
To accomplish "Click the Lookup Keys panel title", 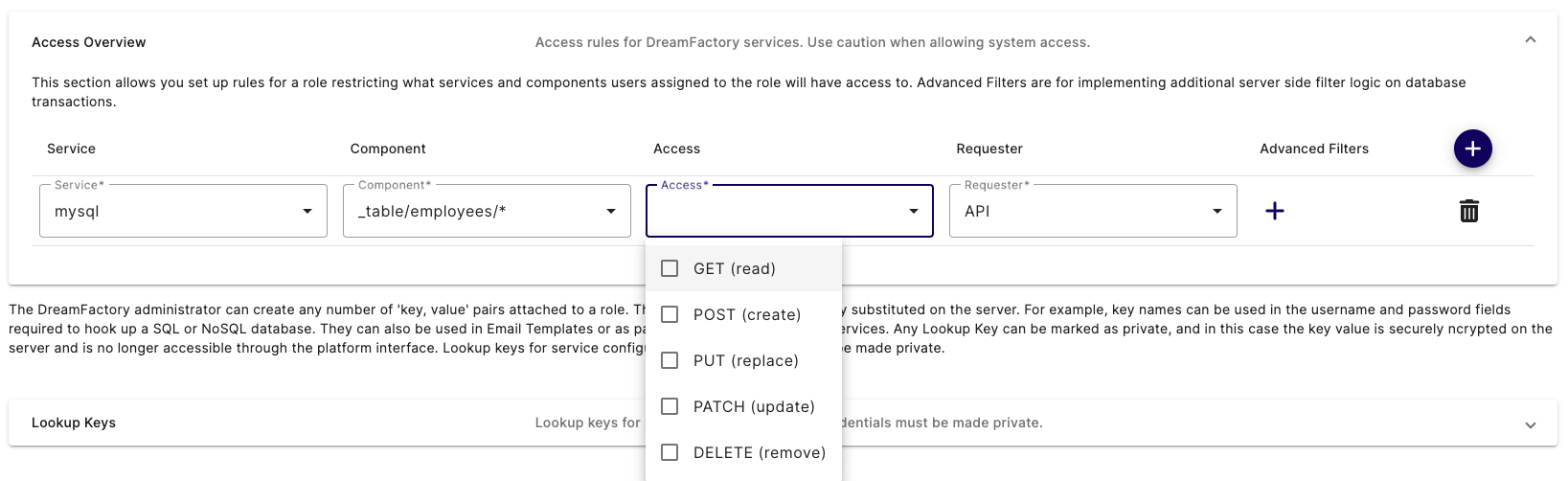I will point(74,423).
